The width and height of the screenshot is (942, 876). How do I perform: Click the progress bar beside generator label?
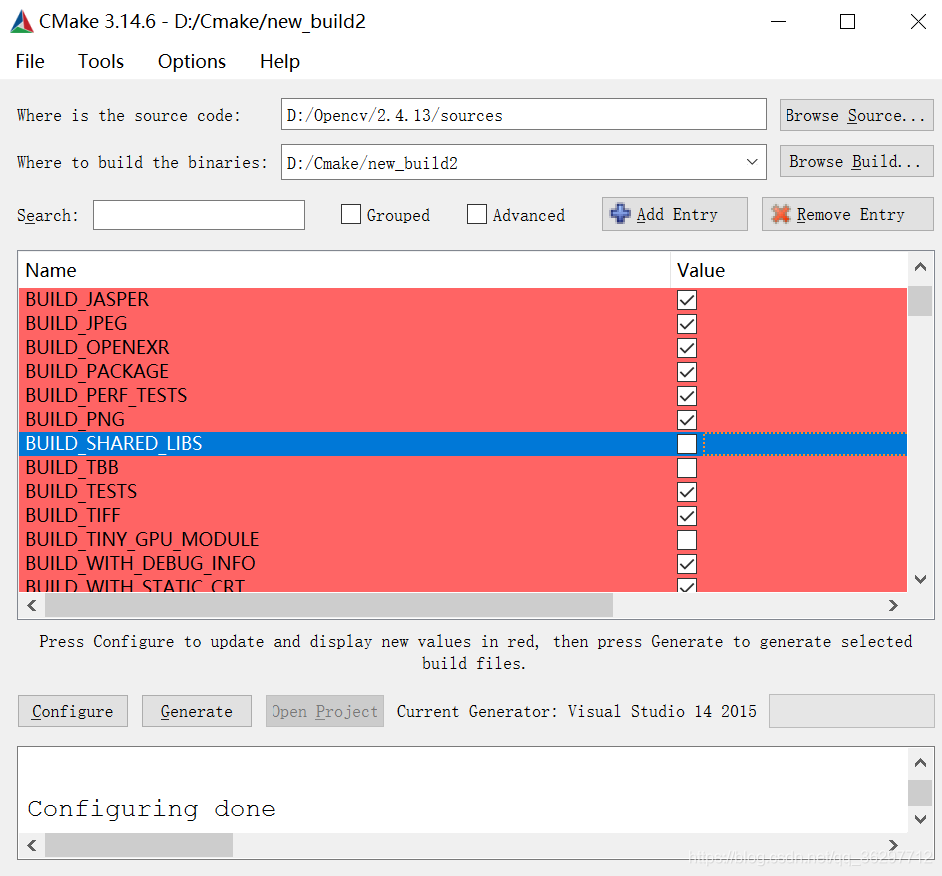point(851,711)
